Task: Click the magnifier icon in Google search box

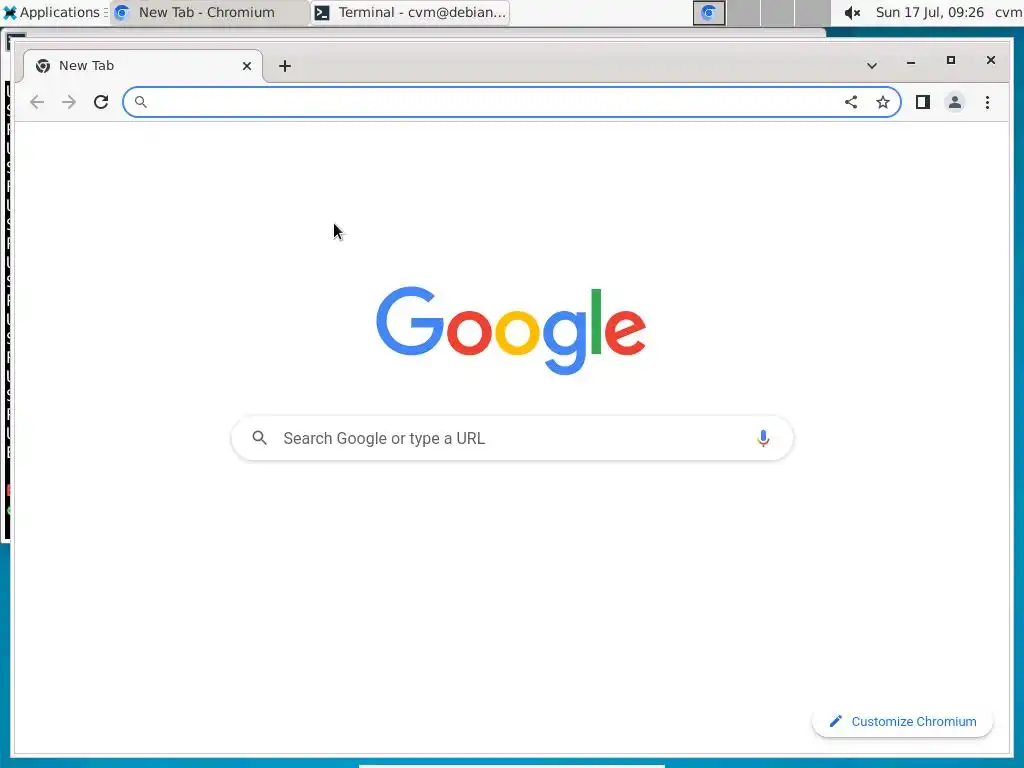Action: (x=259, y=438)
